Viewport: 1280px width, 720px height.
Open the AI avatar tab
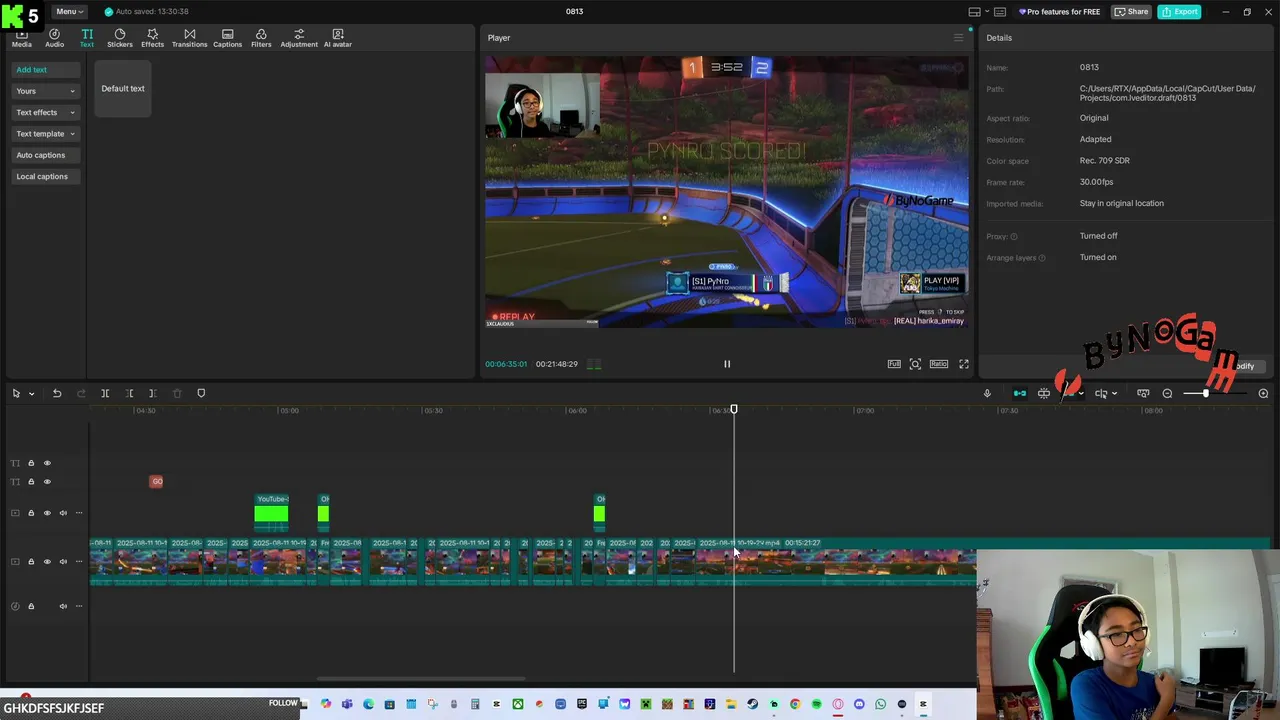pos(337,38)
